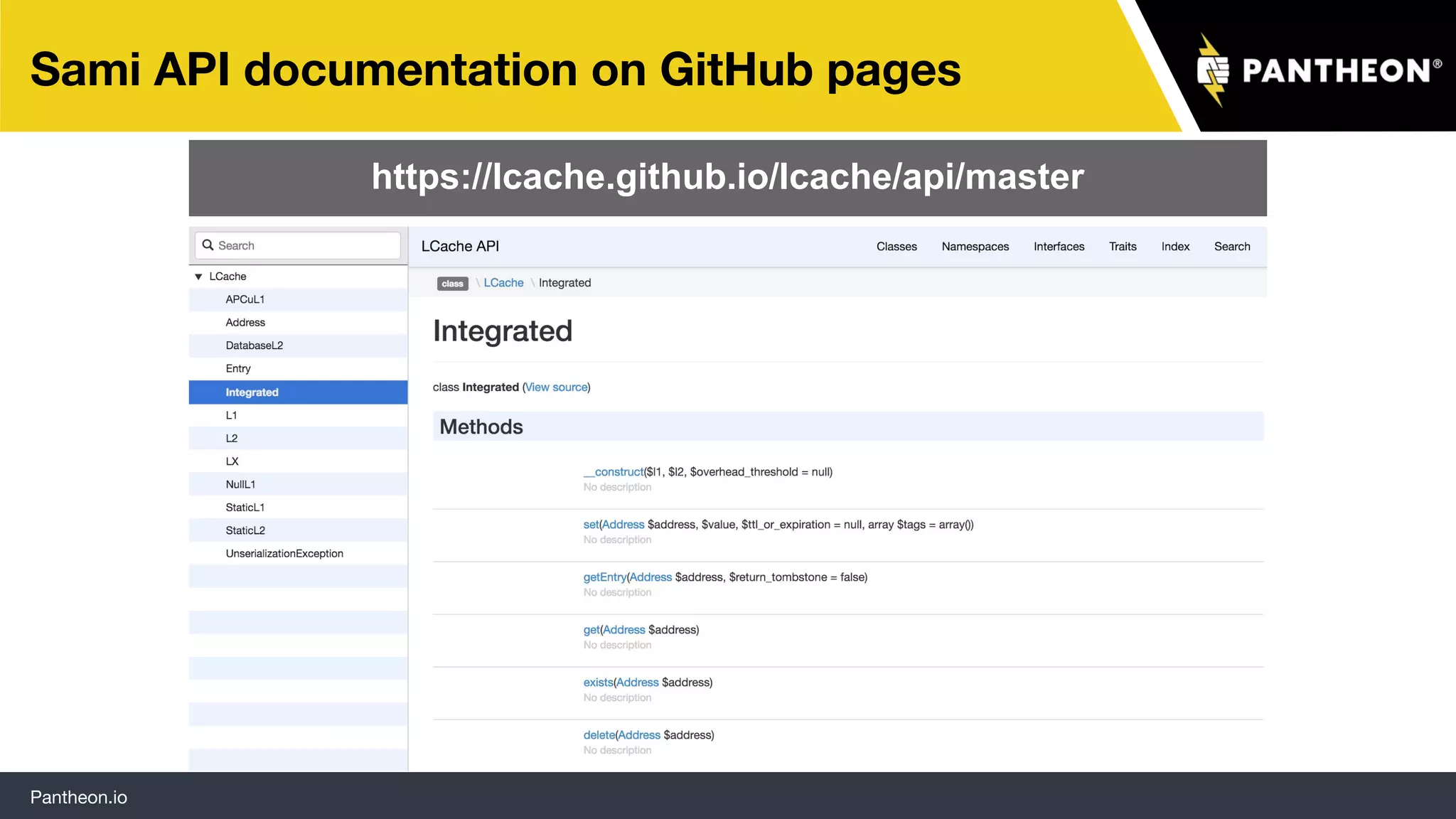Screen dimensions: 1456x819
Task: Select Entry in the class tree
Action: click(238, 368)
